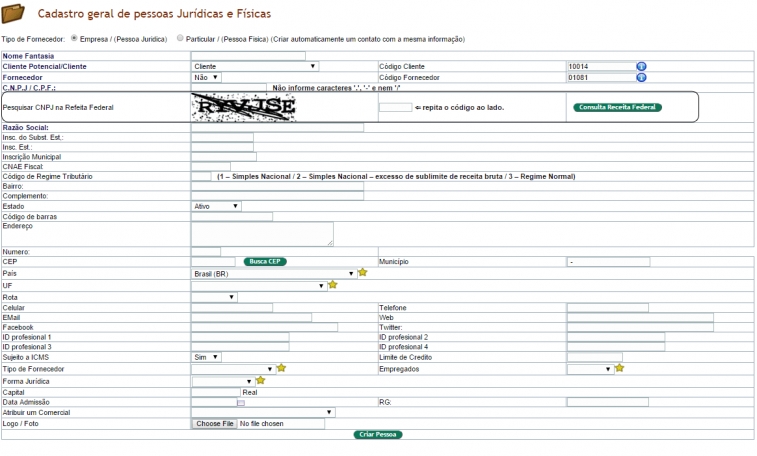Viewport: 757px width, 456px height.
Task: Open the UF dropdown
Action: 259,286
